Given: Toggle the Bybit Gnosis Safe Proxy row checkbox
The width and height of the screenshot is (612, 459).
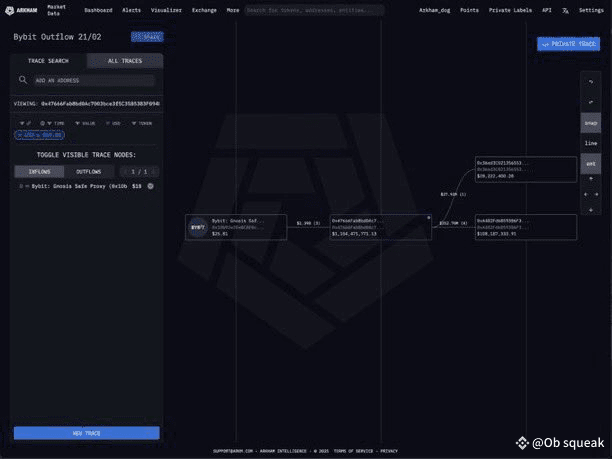Looking at the screenshot, I should 21,187.
